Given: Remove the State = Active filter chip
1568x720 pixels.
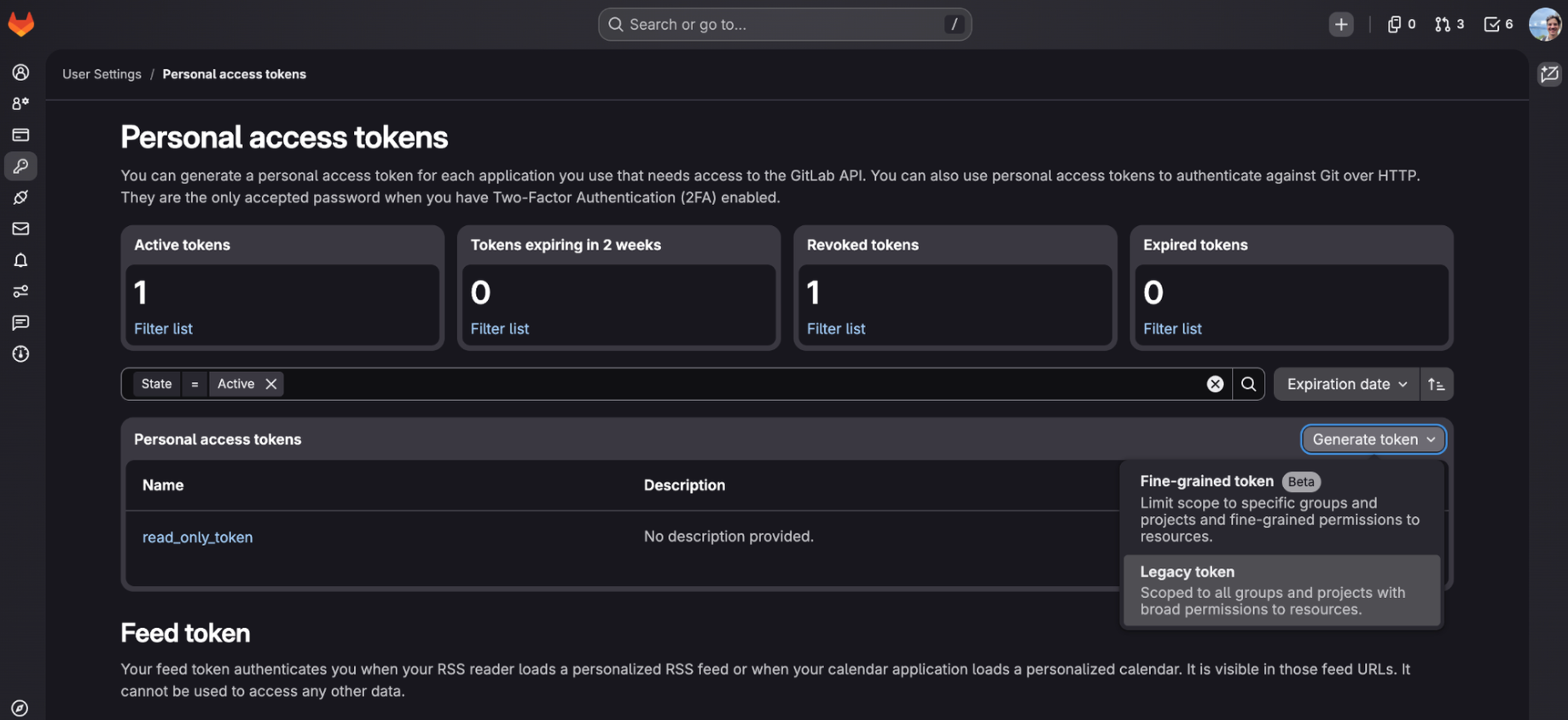Looking at the screenshot, I should click(271, 384).
